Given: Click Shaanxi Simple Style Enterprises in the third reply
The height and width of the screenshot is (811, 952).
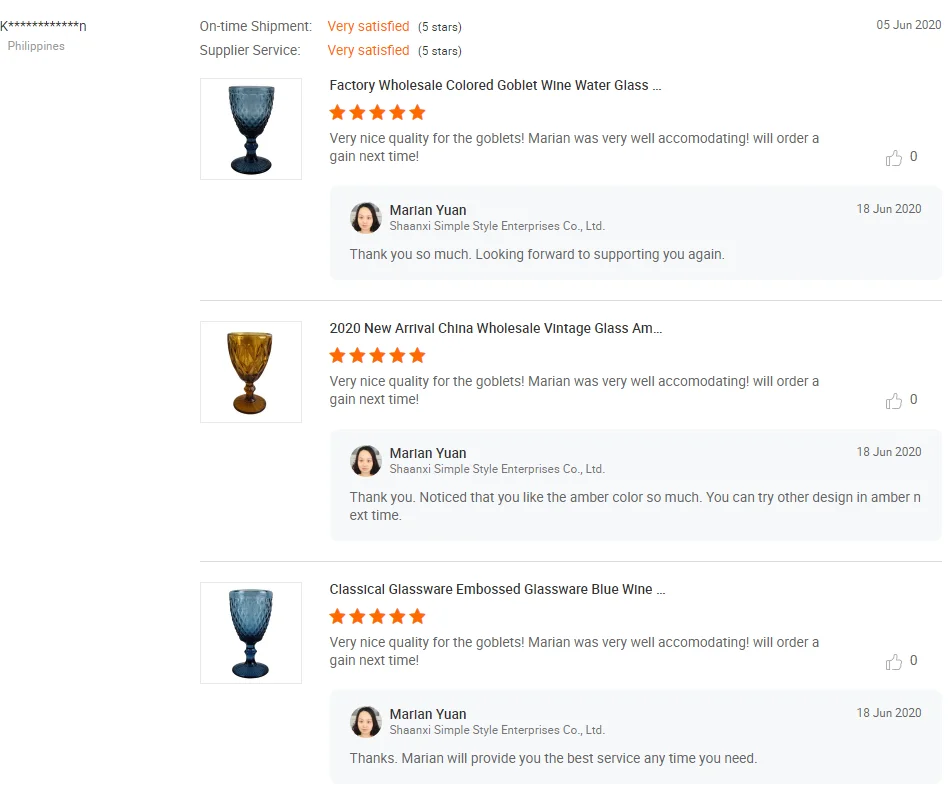Looking at the screenshot, I should [497, 730].
